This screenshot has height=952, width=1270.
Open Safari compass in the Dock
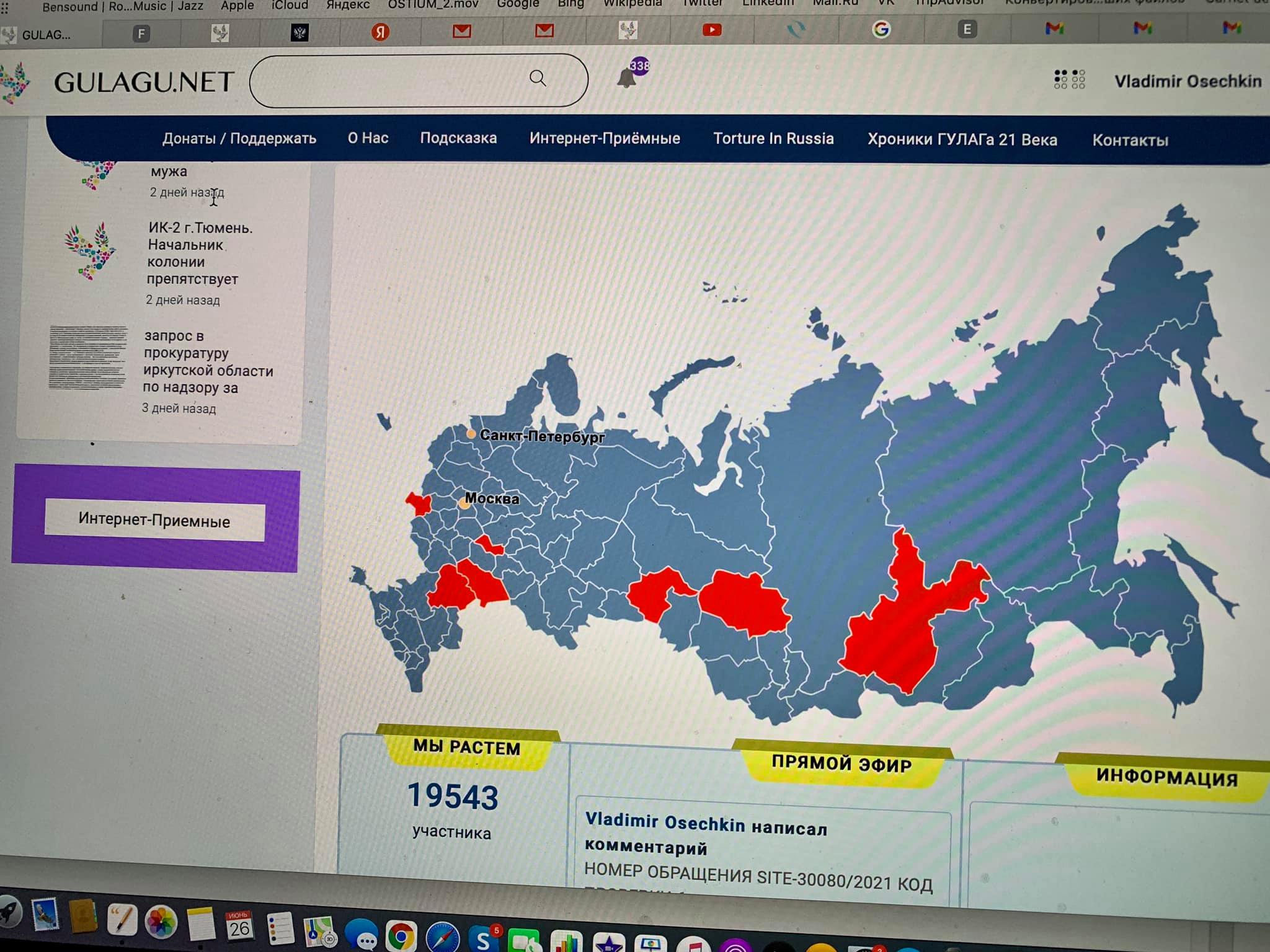point(442,938)
